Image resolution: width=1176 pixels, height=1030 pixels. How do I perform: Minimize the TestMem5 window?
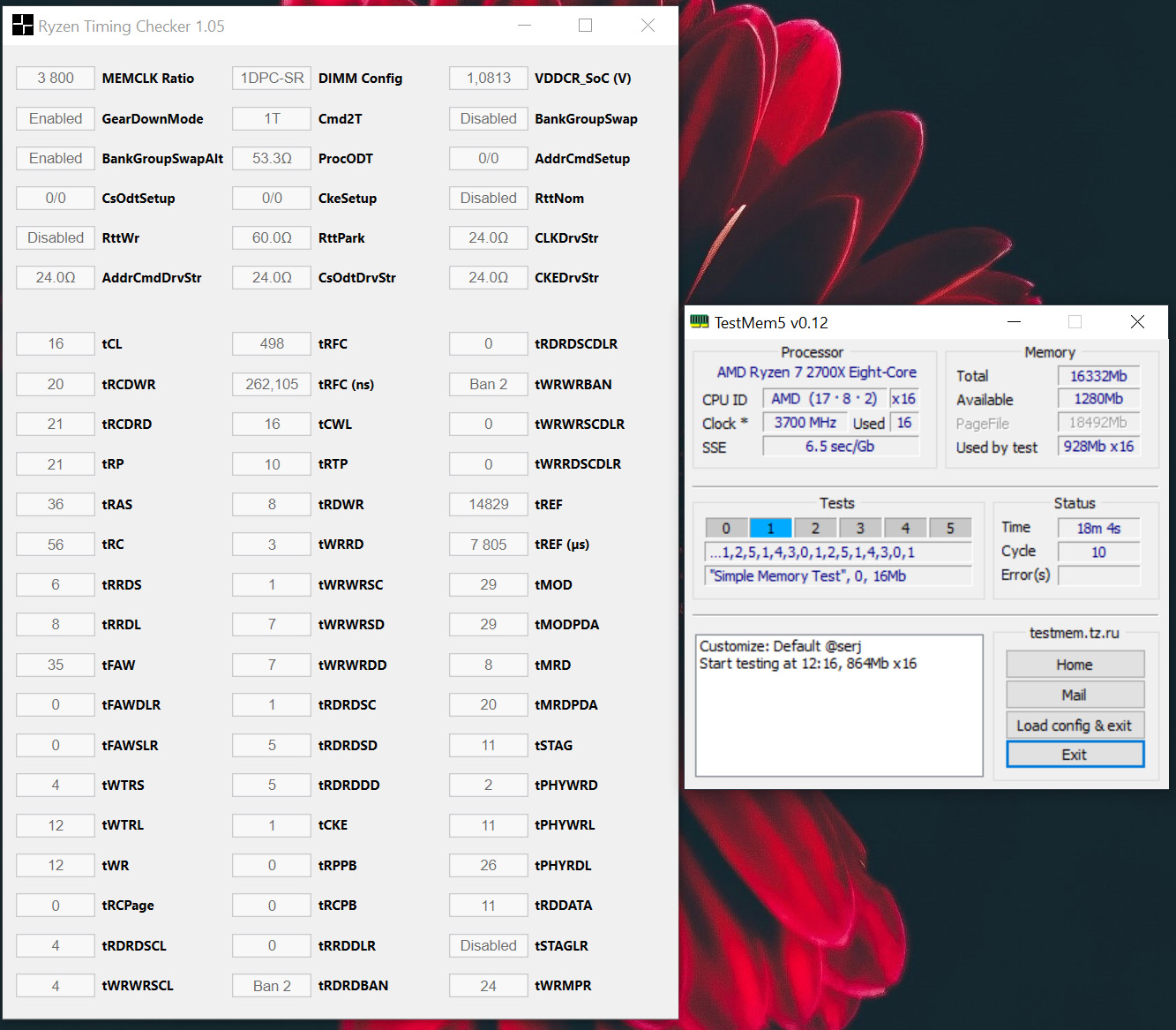coord(1014,322)
